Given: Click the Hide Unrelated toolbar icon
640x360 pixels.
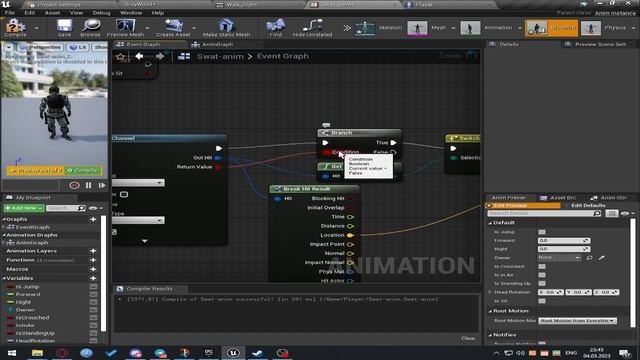Looking at the screenshot, I should tap(312, 27).
